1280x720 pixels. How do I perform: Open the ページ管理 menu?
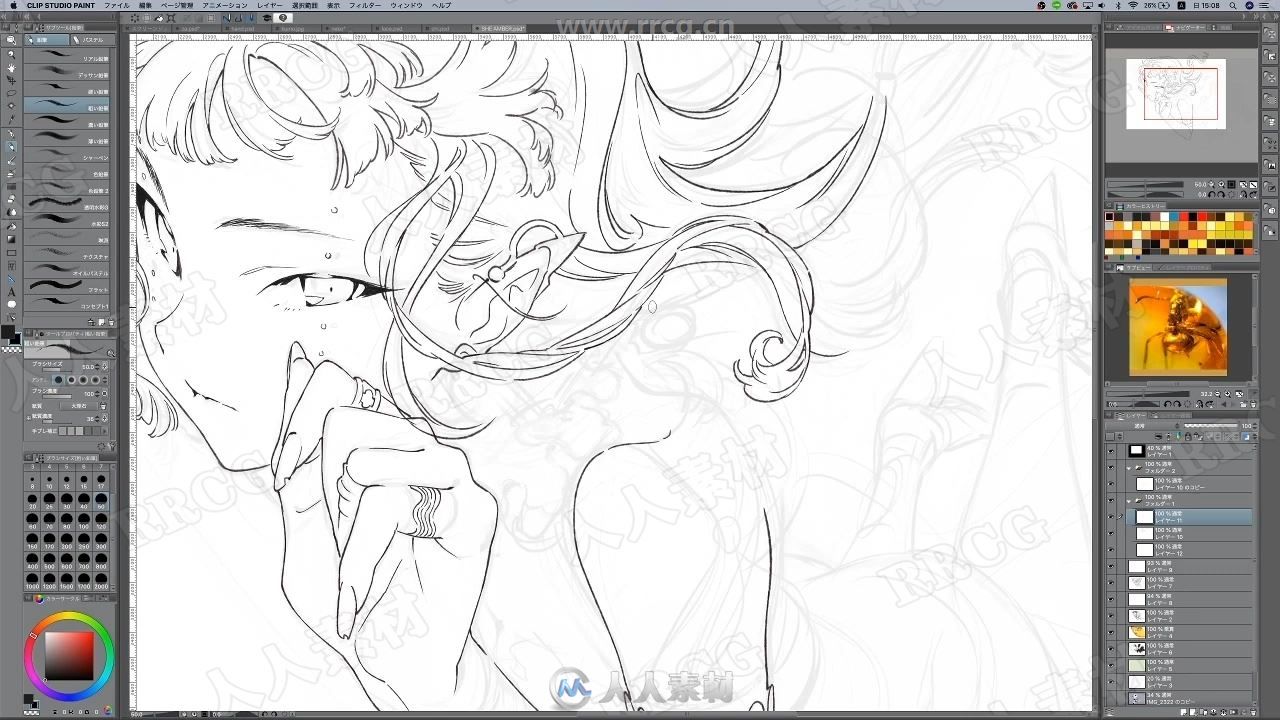click(x=177, y=5)
